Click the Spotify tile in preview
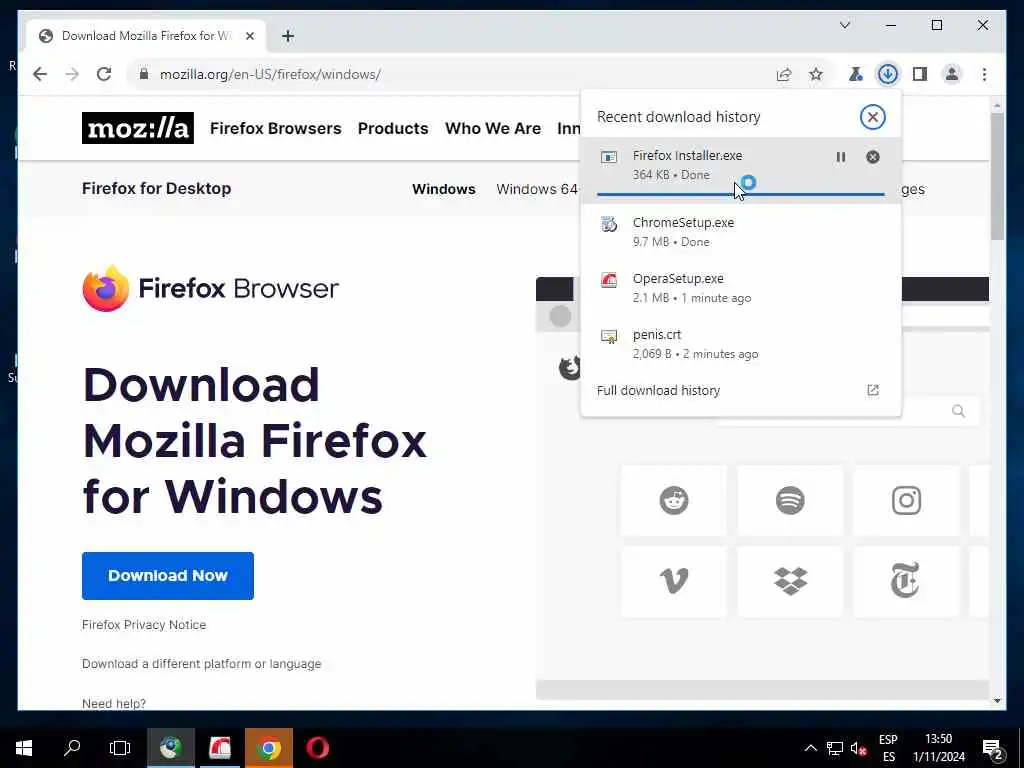Viewport: 1024px width, 768px height. tap(790, 501)
